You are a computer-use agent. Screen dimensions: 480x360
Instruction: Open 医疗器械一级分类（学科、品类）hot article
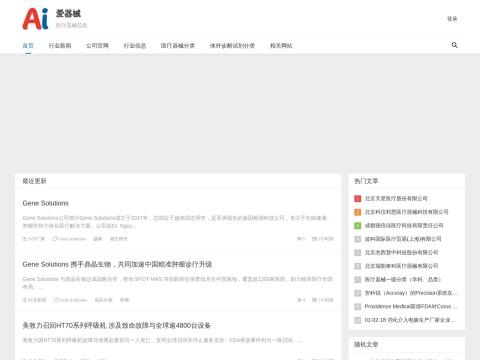pos(403,279)
